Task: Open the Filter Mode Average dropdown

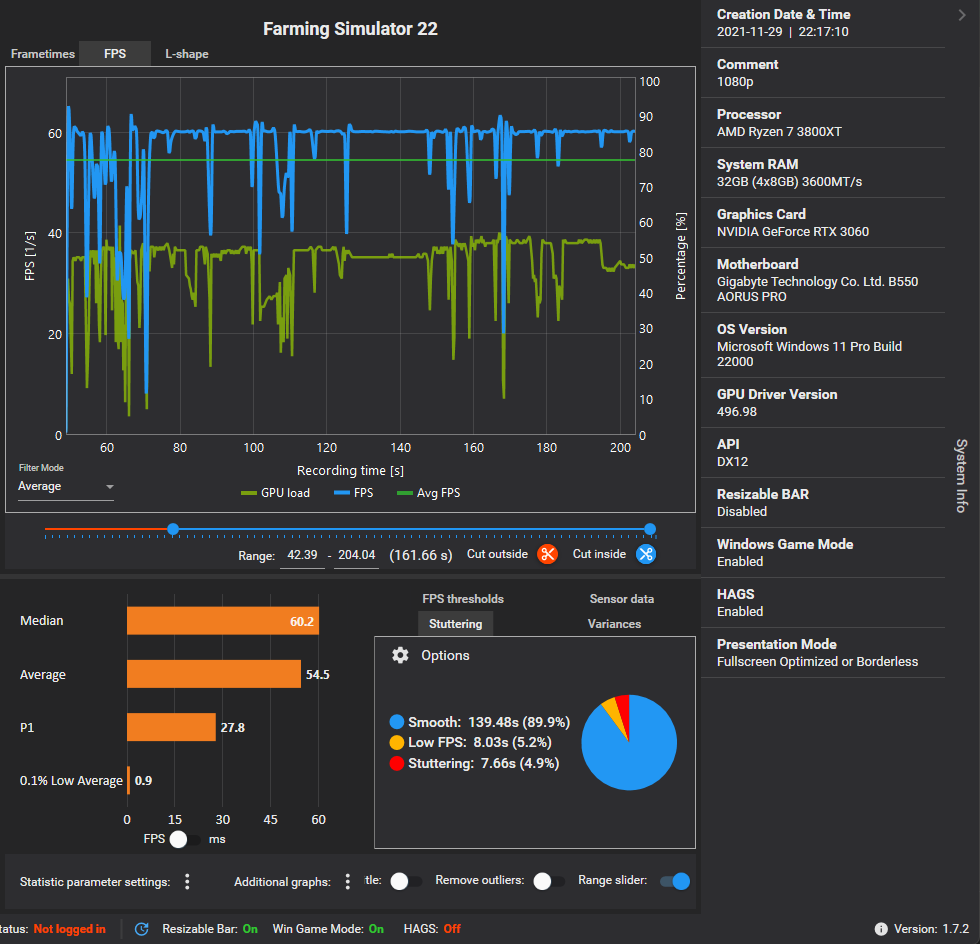Action: coord(66,486)
